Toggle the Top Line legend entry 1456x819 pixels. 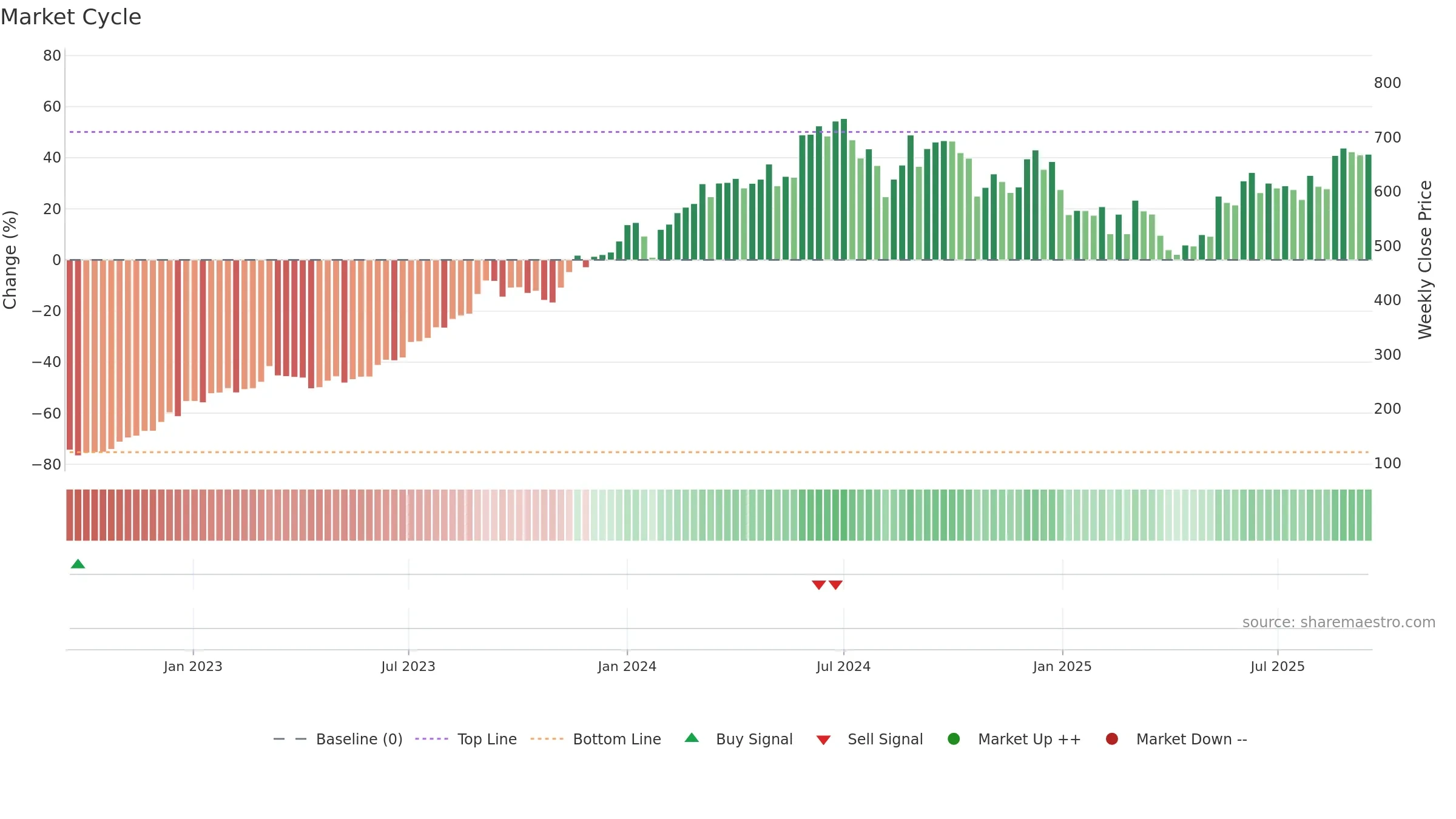pyautogui.click(x=466, y=739)
